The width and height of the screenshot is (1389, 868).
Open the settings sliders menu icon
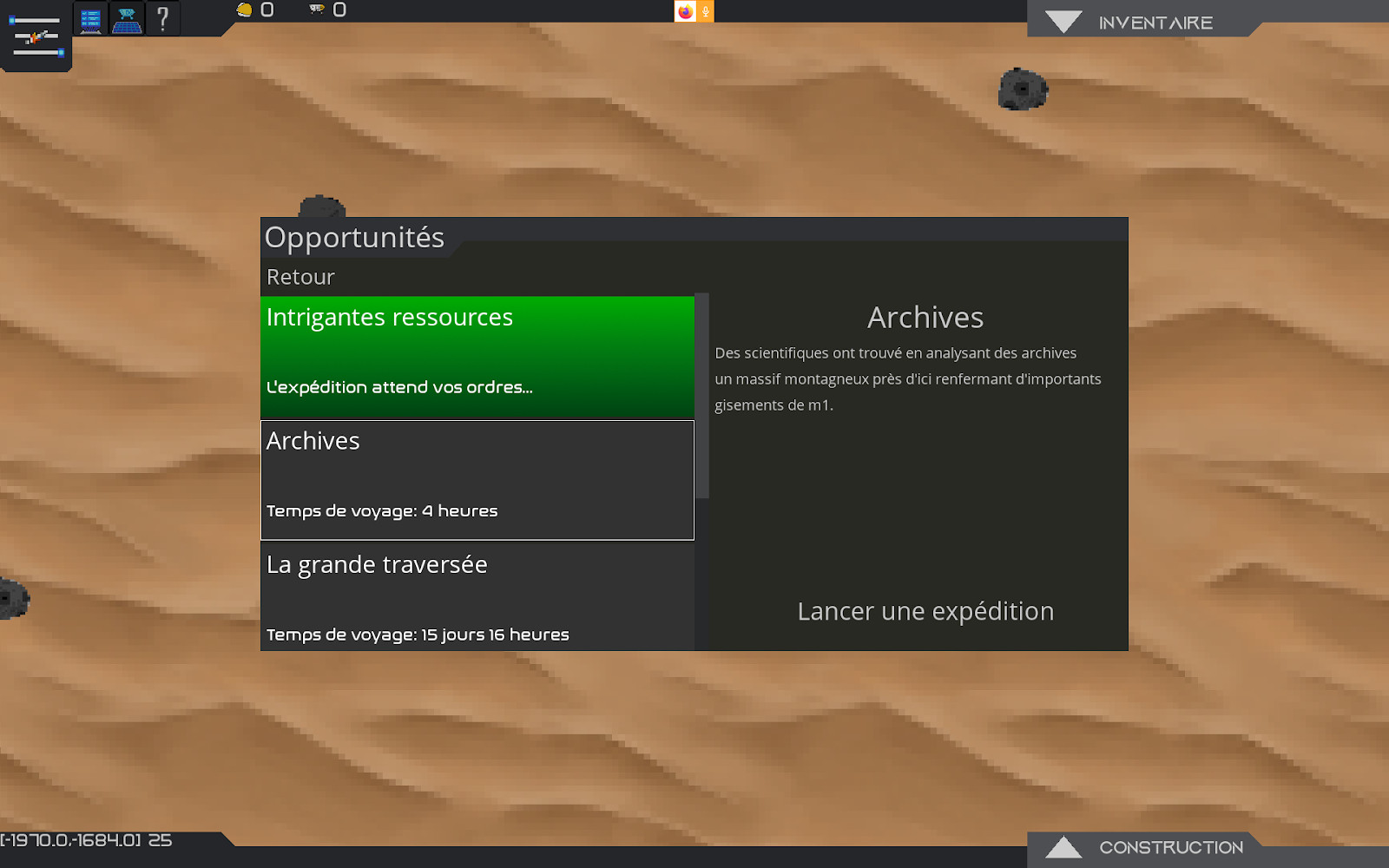coord(36,36)
